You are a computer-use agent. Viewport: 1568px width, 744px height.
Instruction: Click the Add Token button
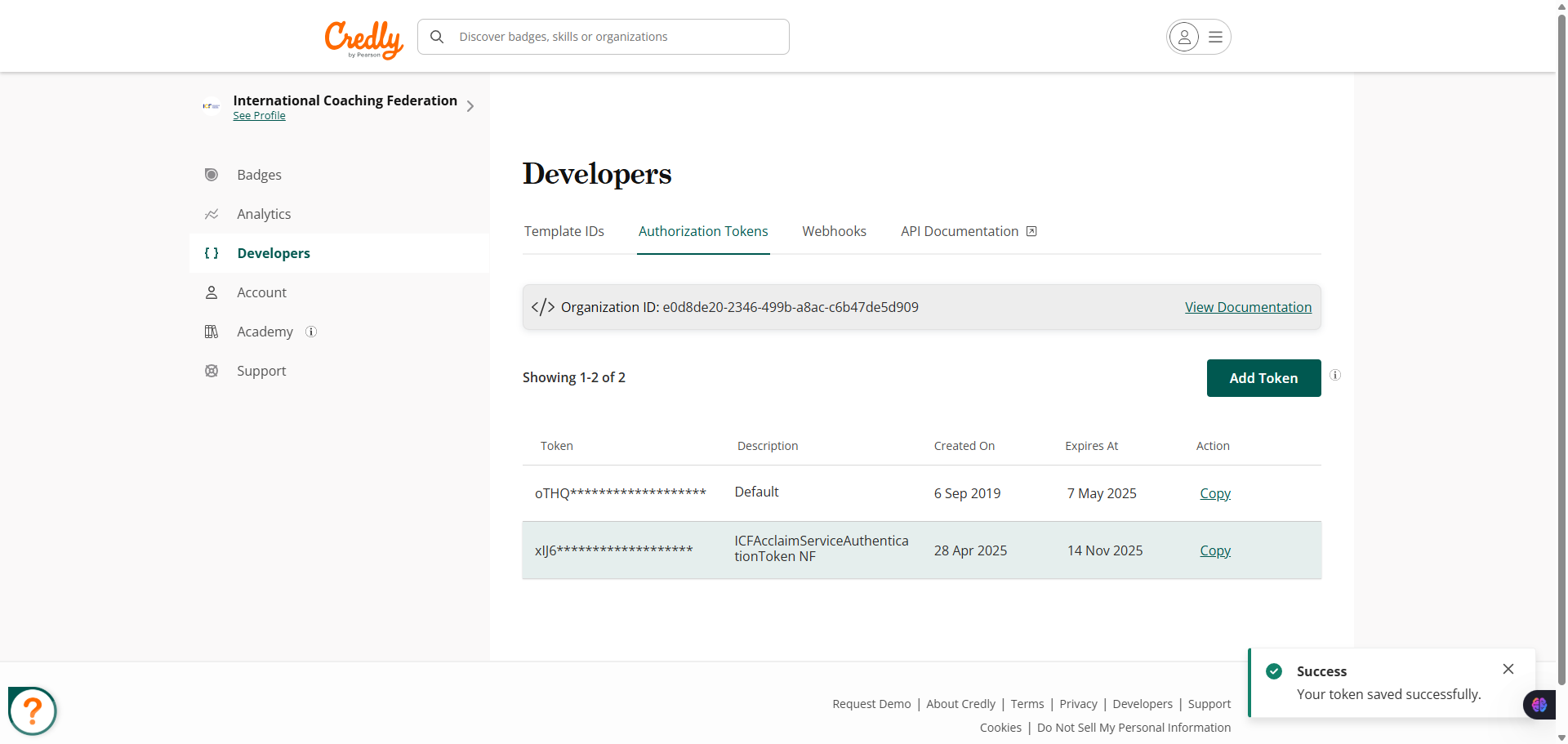coord(1263,378)
